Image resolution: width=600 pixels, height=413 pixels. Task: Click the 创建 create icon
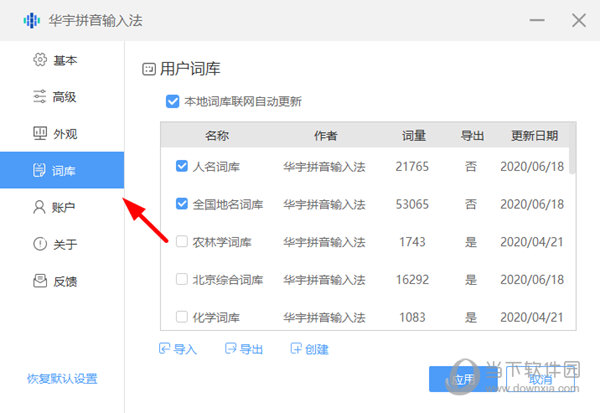(x=296, y=348)
